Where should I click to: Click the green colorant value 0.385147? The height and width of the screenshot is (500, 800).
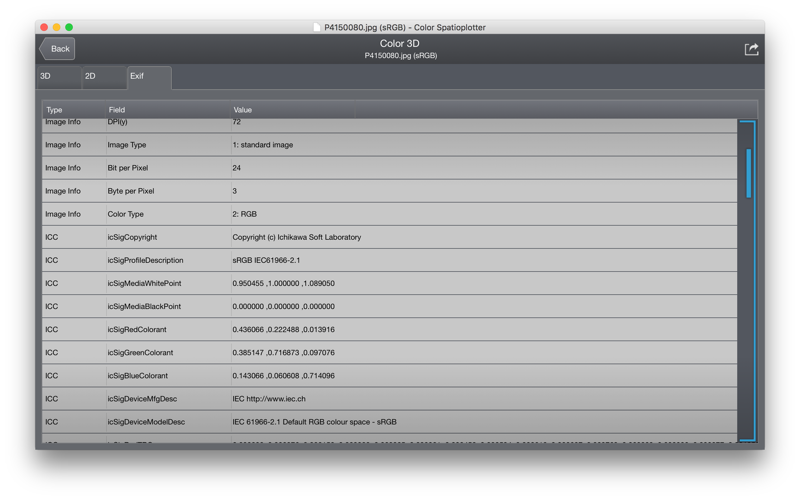point(284,353)
